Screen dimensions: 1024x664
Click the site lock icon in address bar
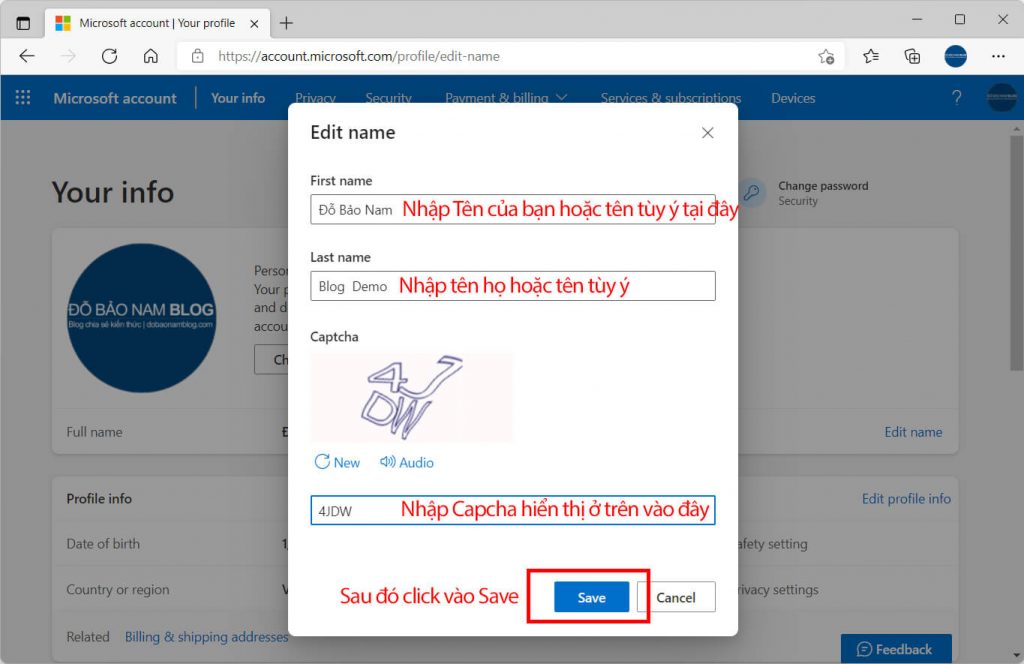click(197, 56)
